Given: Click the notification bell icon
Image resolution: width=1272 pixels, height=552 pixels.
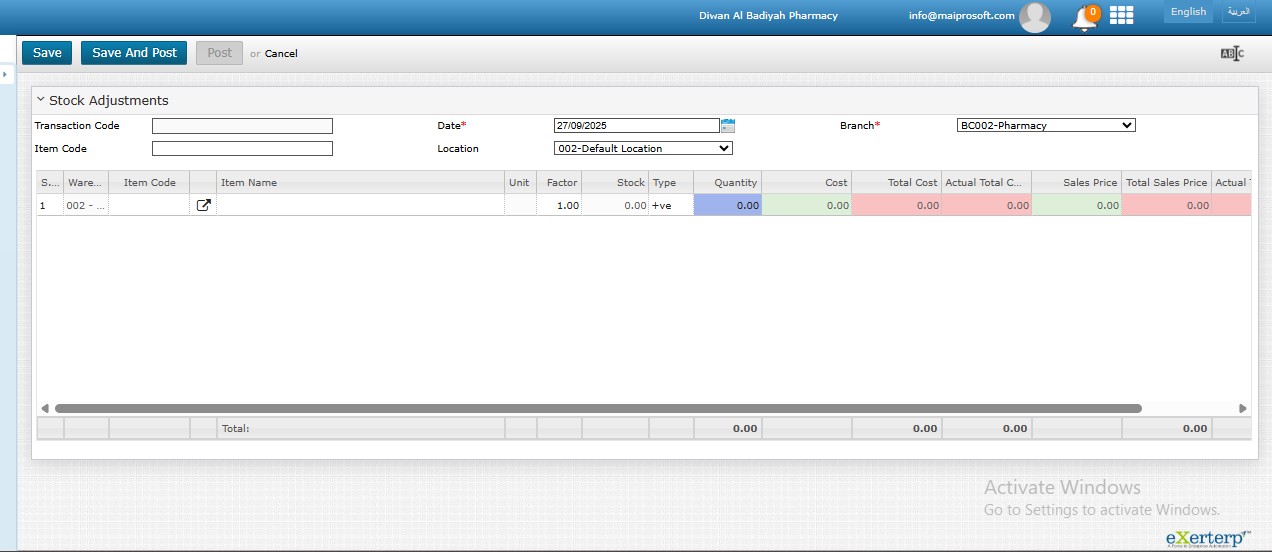Looking at the screenshot, I should coord(1084,17).
